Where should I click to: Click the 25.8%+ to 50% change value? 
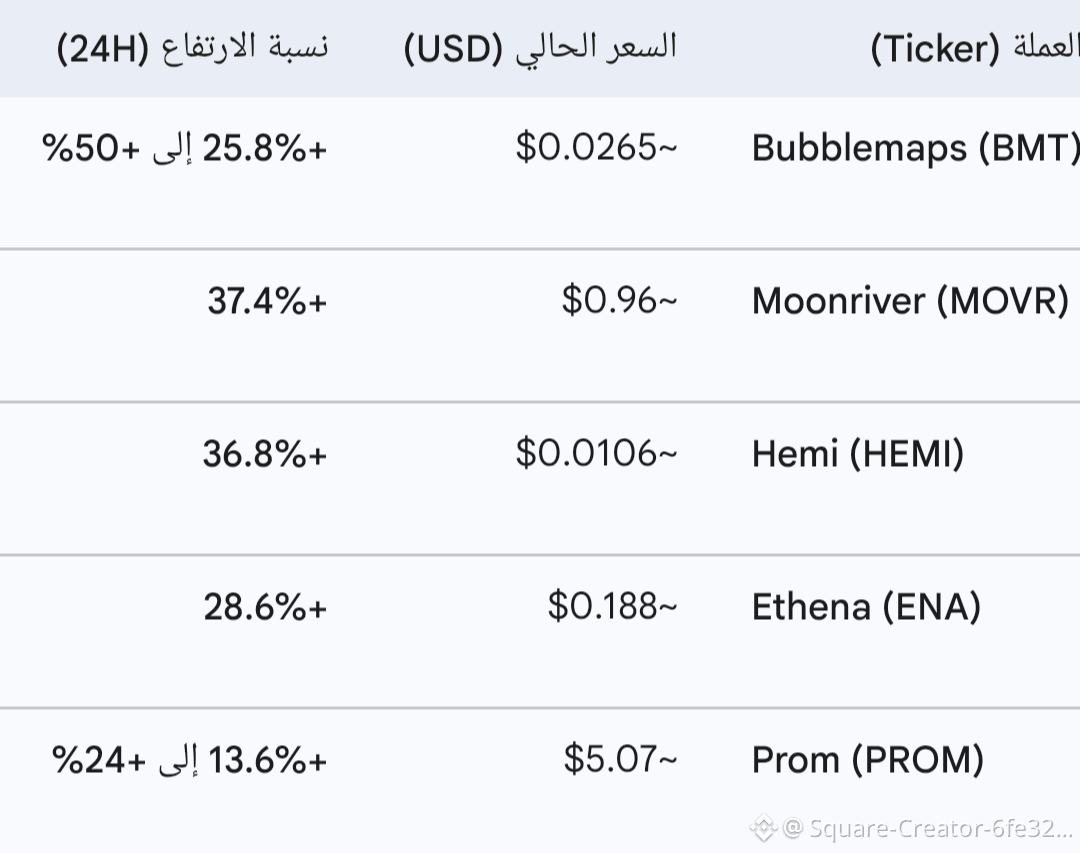click(185, 148)
